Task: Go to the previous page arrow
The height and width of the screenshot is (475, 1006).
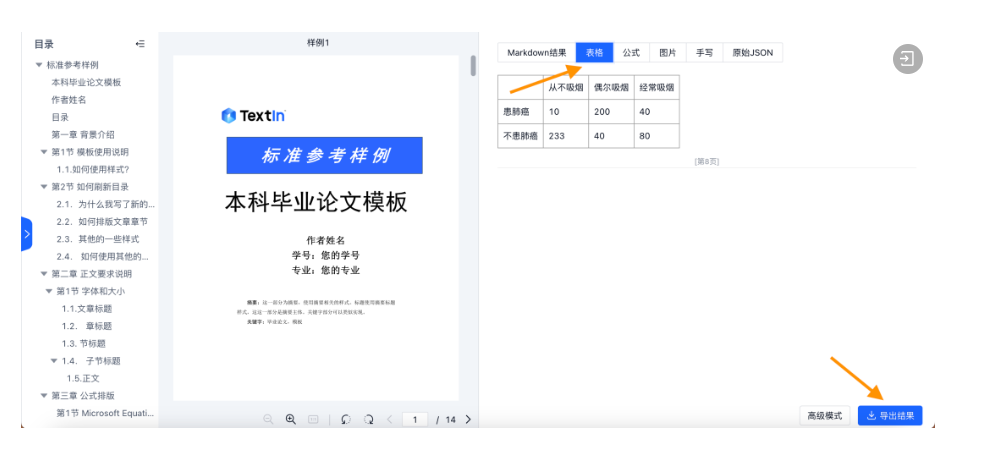Action: (389, 419)
